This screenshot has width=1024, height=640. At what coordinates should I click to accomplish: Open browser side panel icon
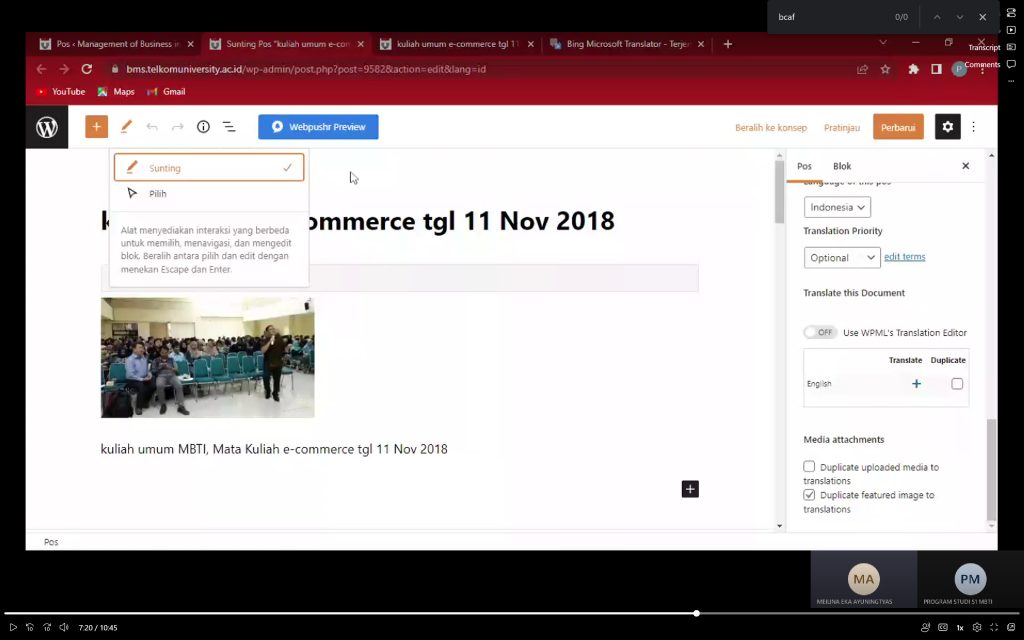click(936, 69)
